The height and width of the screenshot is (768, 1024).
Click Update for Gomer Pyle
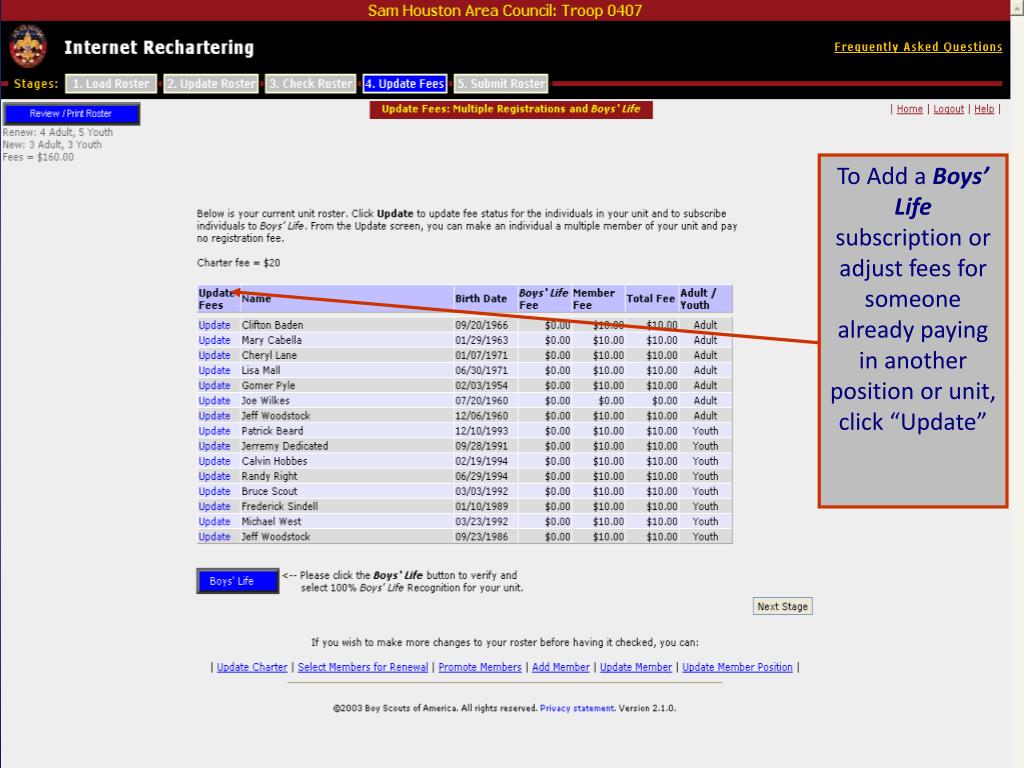tap(214, 385)
